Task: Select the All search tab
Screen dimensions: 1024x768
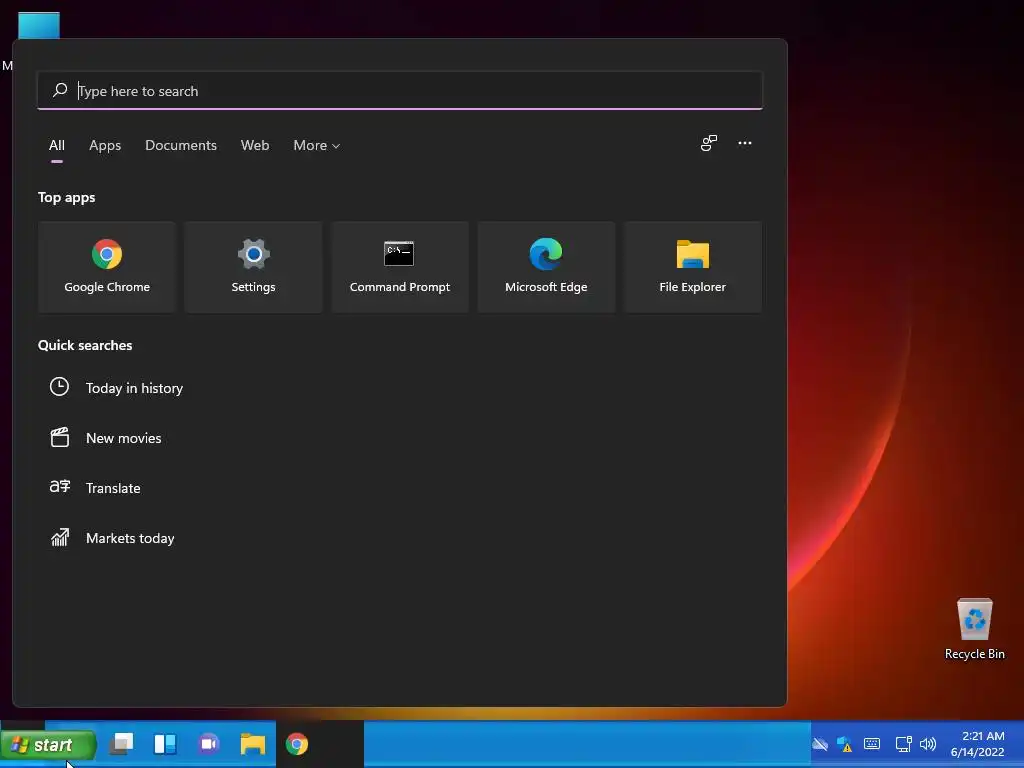Action: tap(57, 146)
